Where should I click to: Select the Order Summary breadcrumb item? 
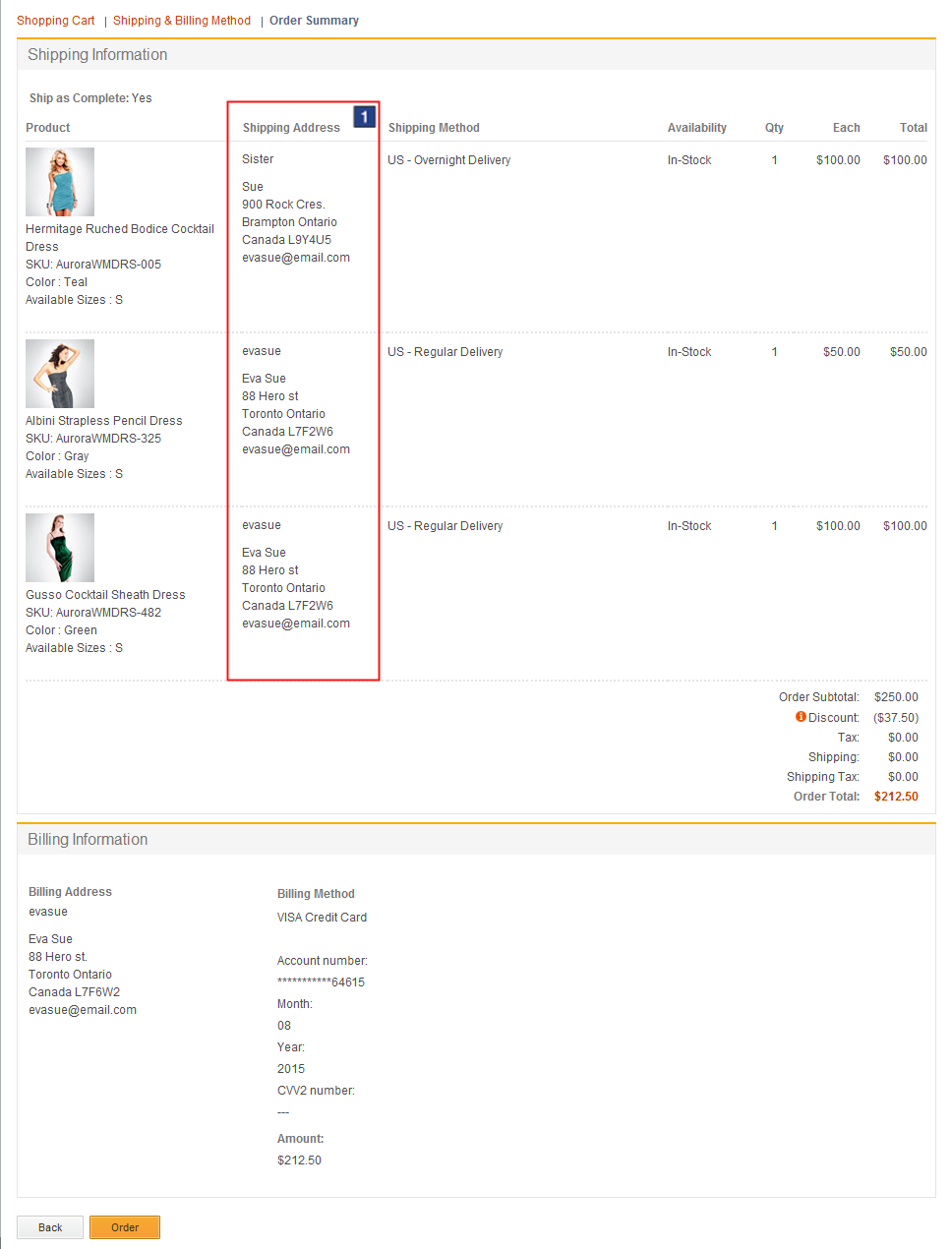coord(314,20)
